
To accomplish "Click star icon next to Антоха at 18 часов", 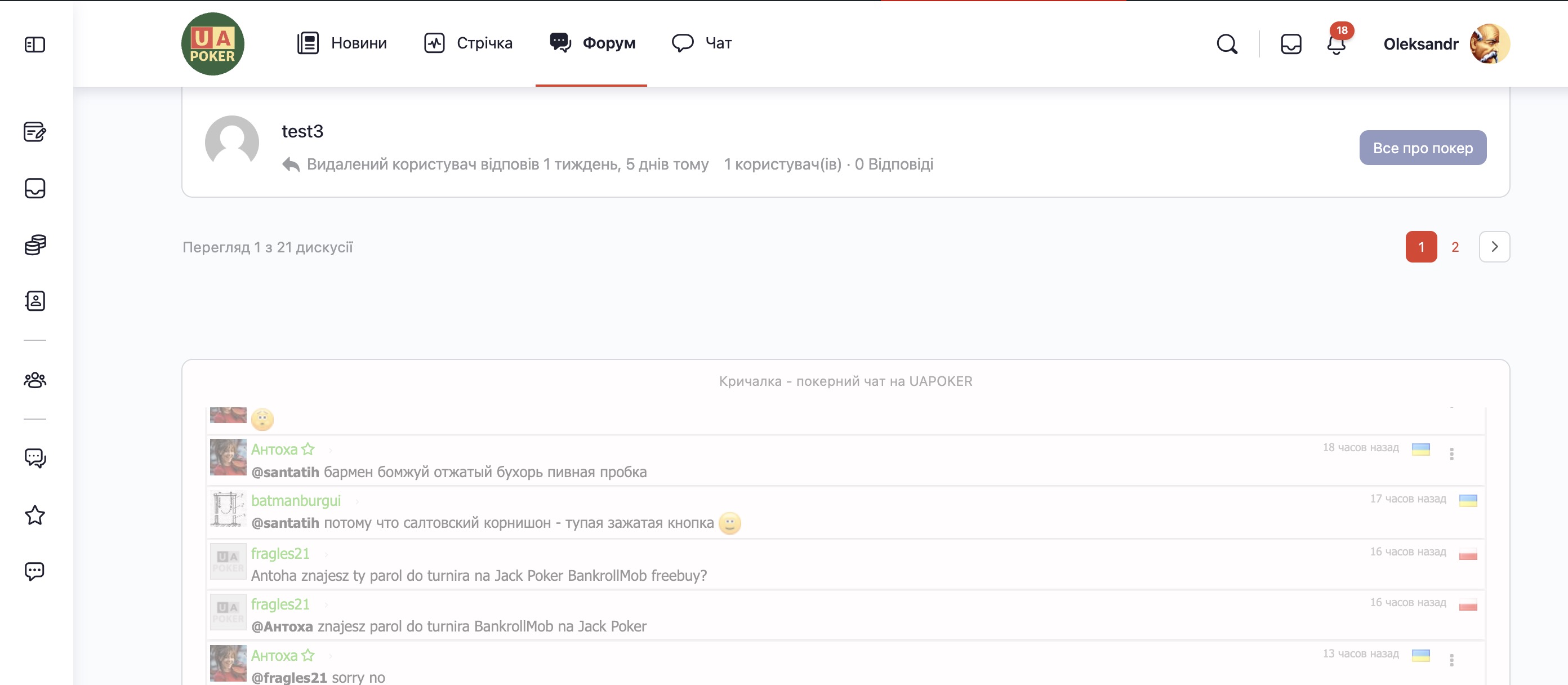I will click(x=308, y=449).
